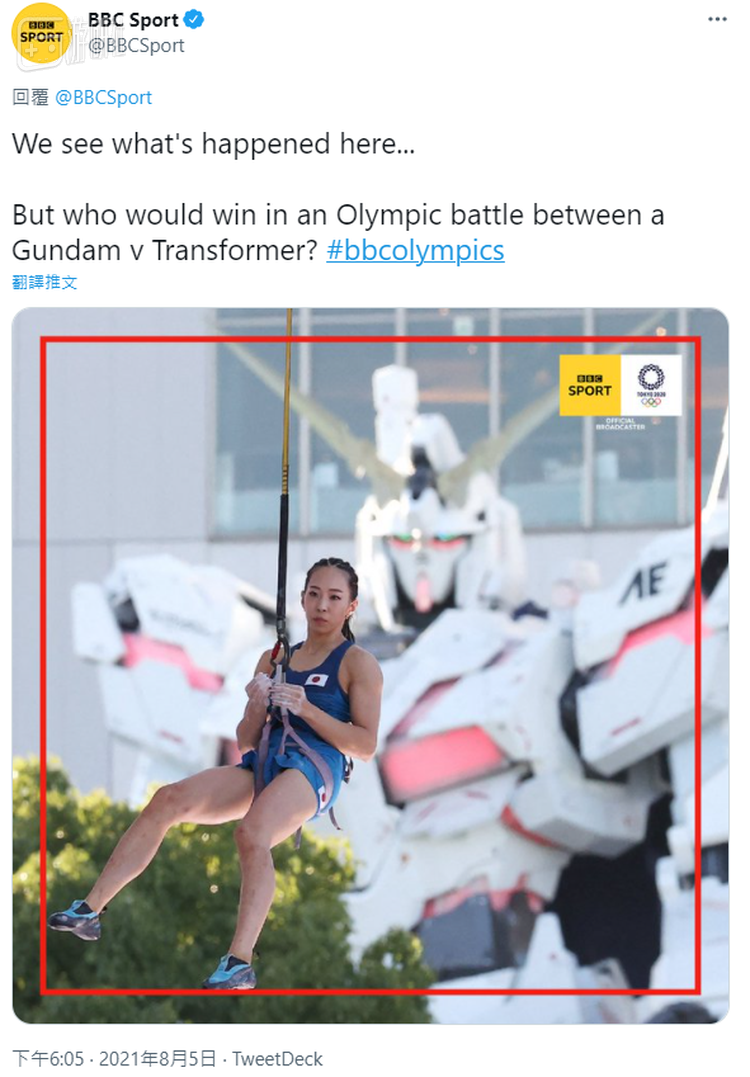Click the 翻譯推文 translate tweet link
The image size is (750, 1077).
[x=45, y=282]
